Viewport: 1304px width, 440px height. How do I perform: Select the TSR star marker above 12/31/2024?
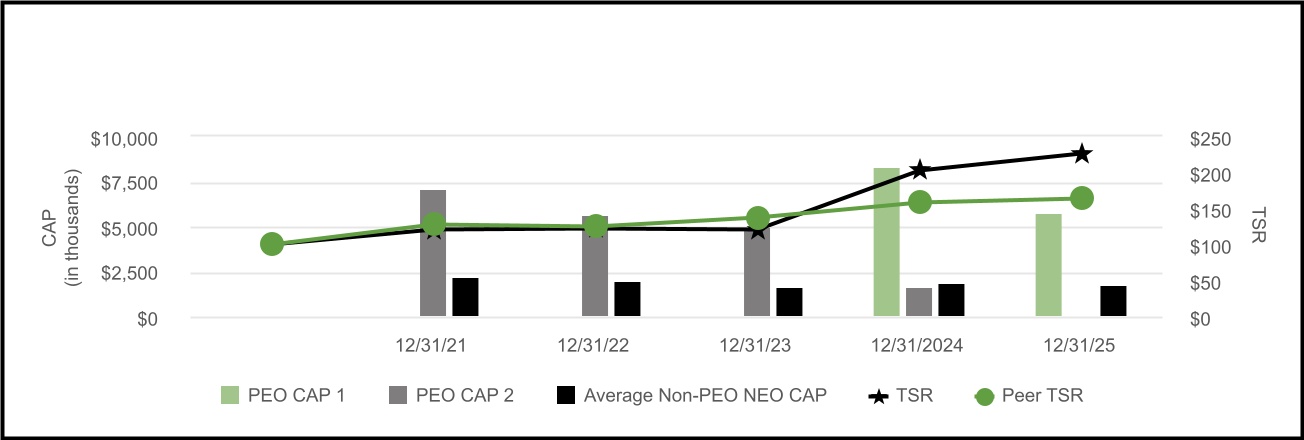(x=920, y=170)
